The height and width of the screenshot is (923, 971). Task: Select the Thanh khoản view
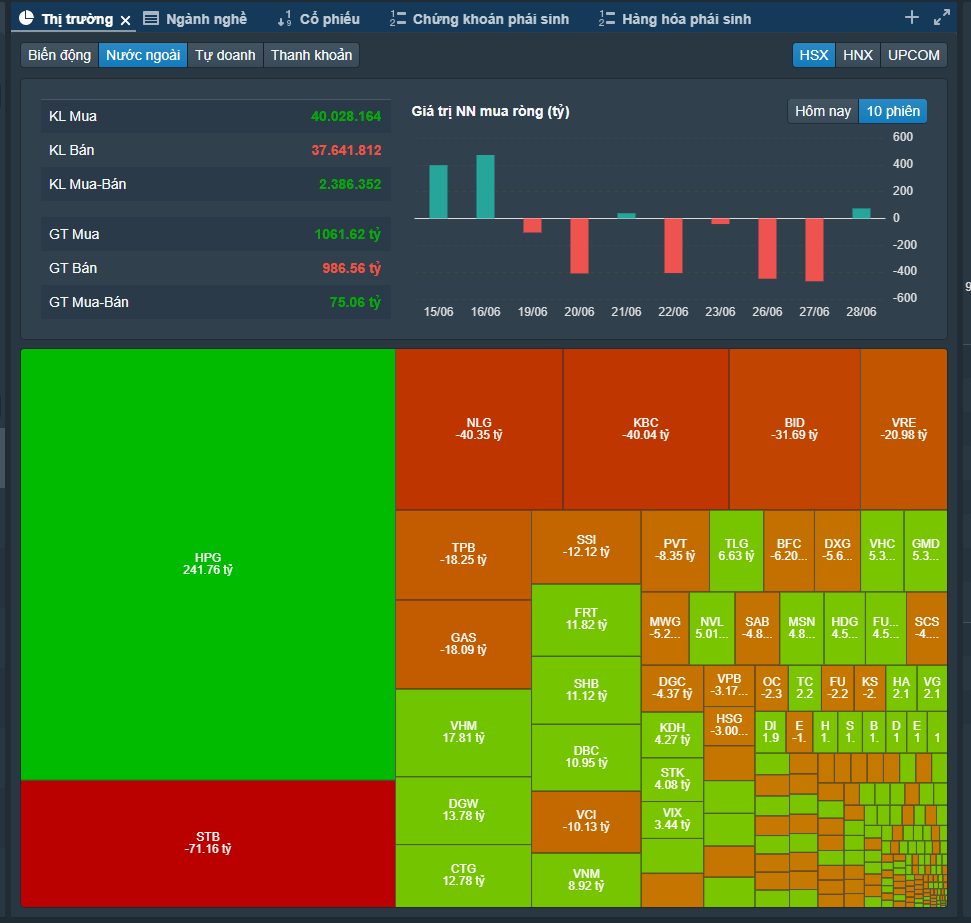pyautogui.click(x=311, y=55)
